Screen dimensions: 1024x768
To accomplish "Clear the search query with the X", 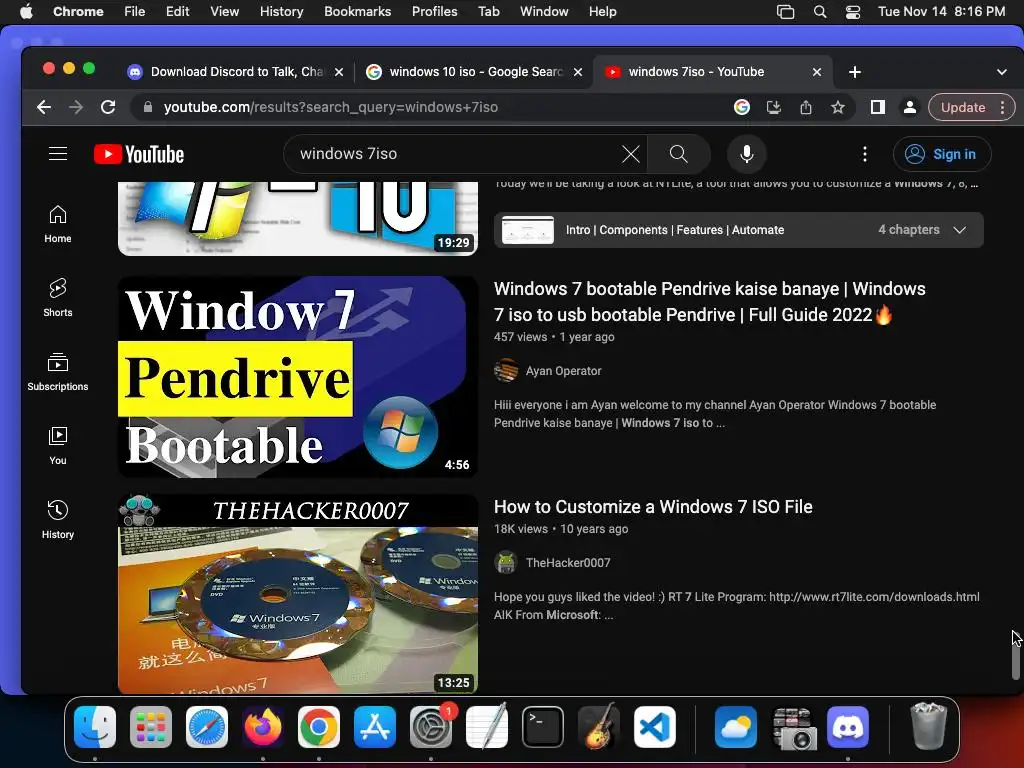I will coord(630,154).
